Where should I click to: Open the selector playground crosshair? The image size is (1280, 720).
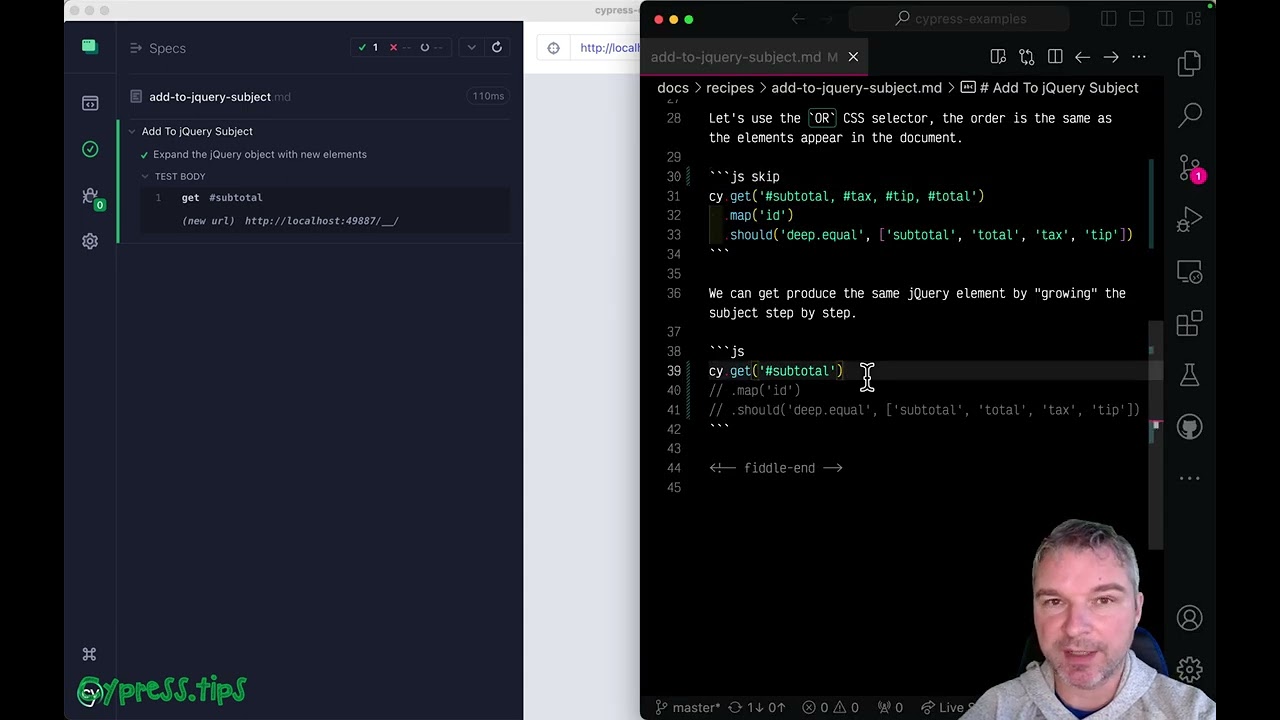click(x=553, y=48)
